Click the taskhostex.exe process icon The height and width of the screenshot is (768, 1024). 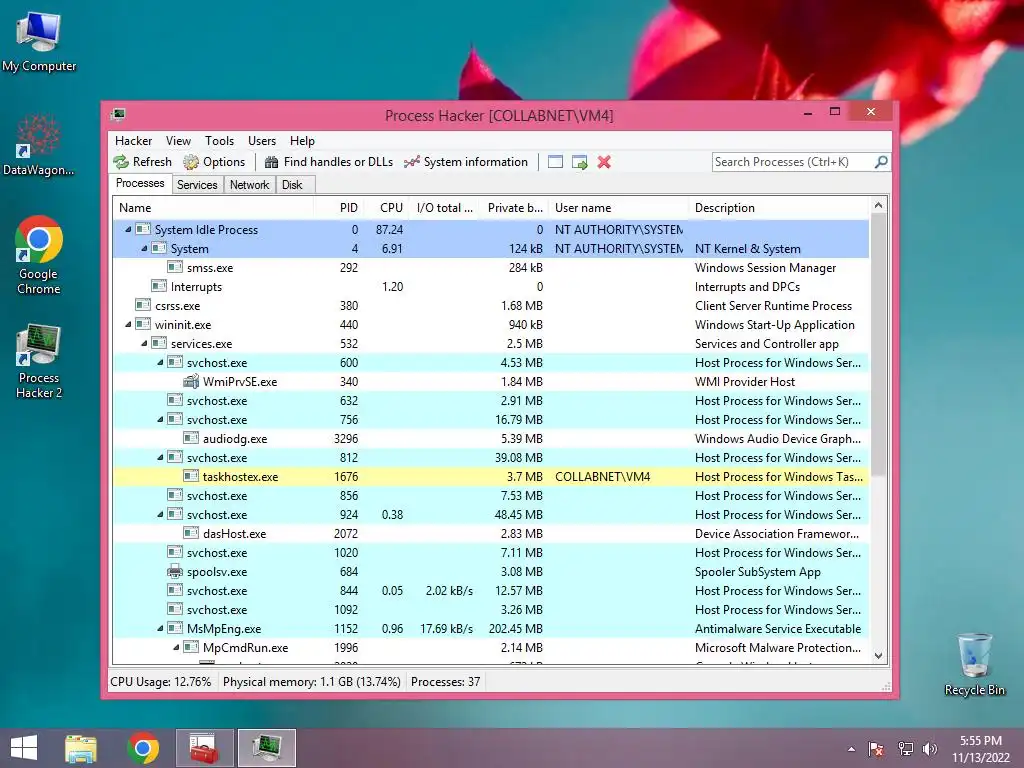[191, 476]
